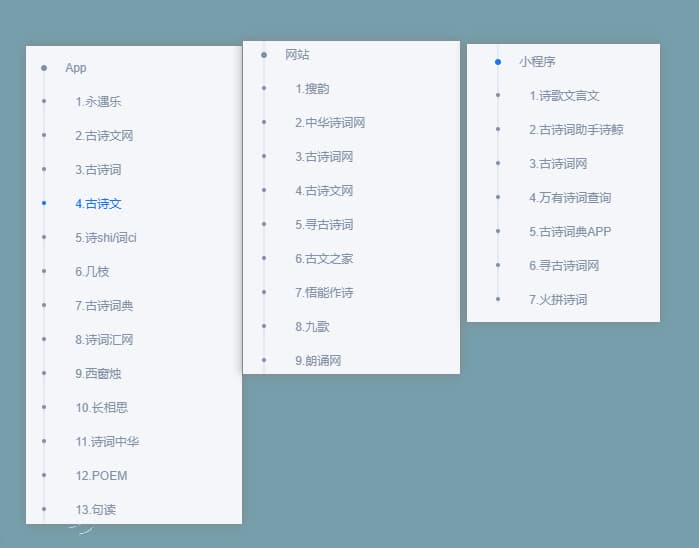Select the highlighted 4.古诗文 entry
The height and width of the screenshot is (548, 699).
click(98, 204)
